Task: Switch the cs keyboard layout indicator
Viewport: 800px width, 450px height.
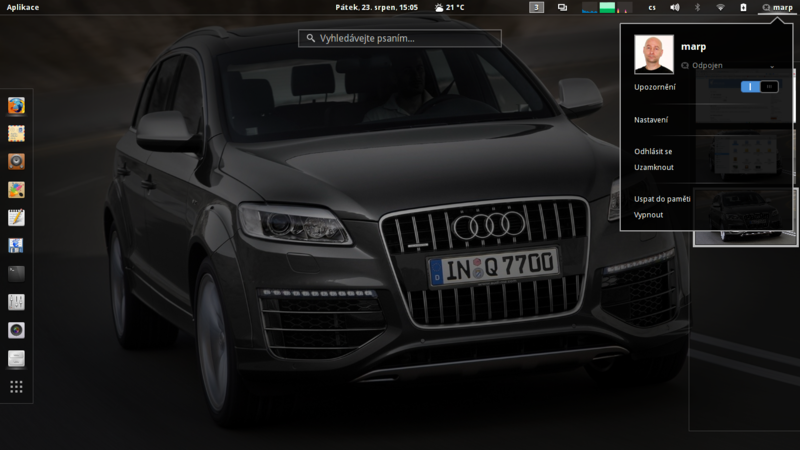Action: 652,7
